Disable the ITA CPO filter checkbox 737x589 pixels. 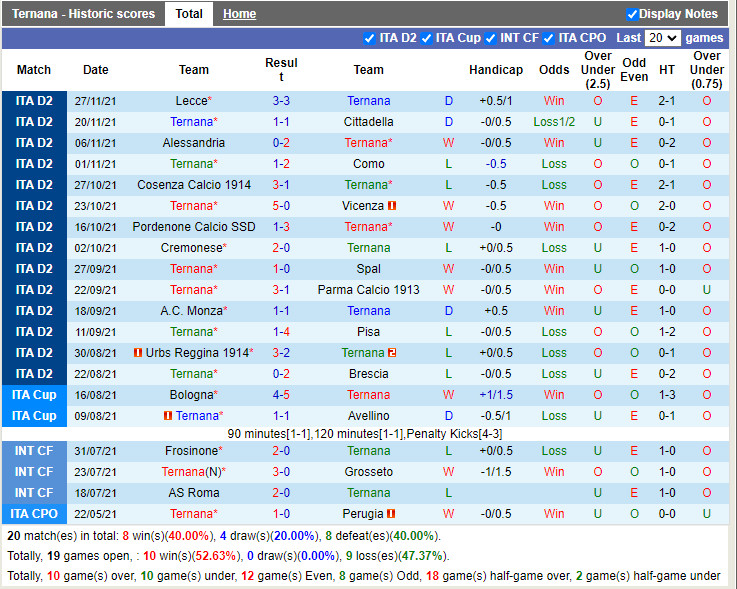tap(549, 38)
